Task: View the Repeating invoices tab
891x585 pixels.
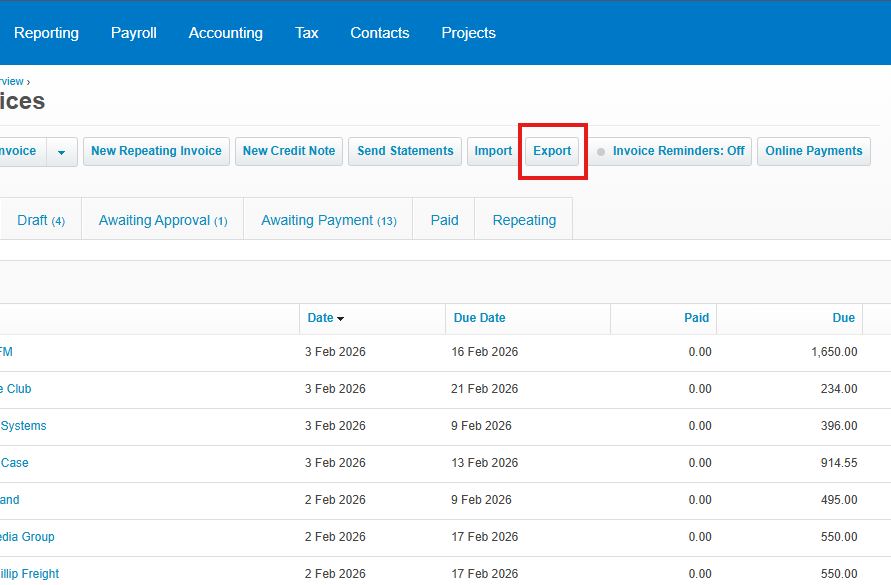Action: point(523,219)
